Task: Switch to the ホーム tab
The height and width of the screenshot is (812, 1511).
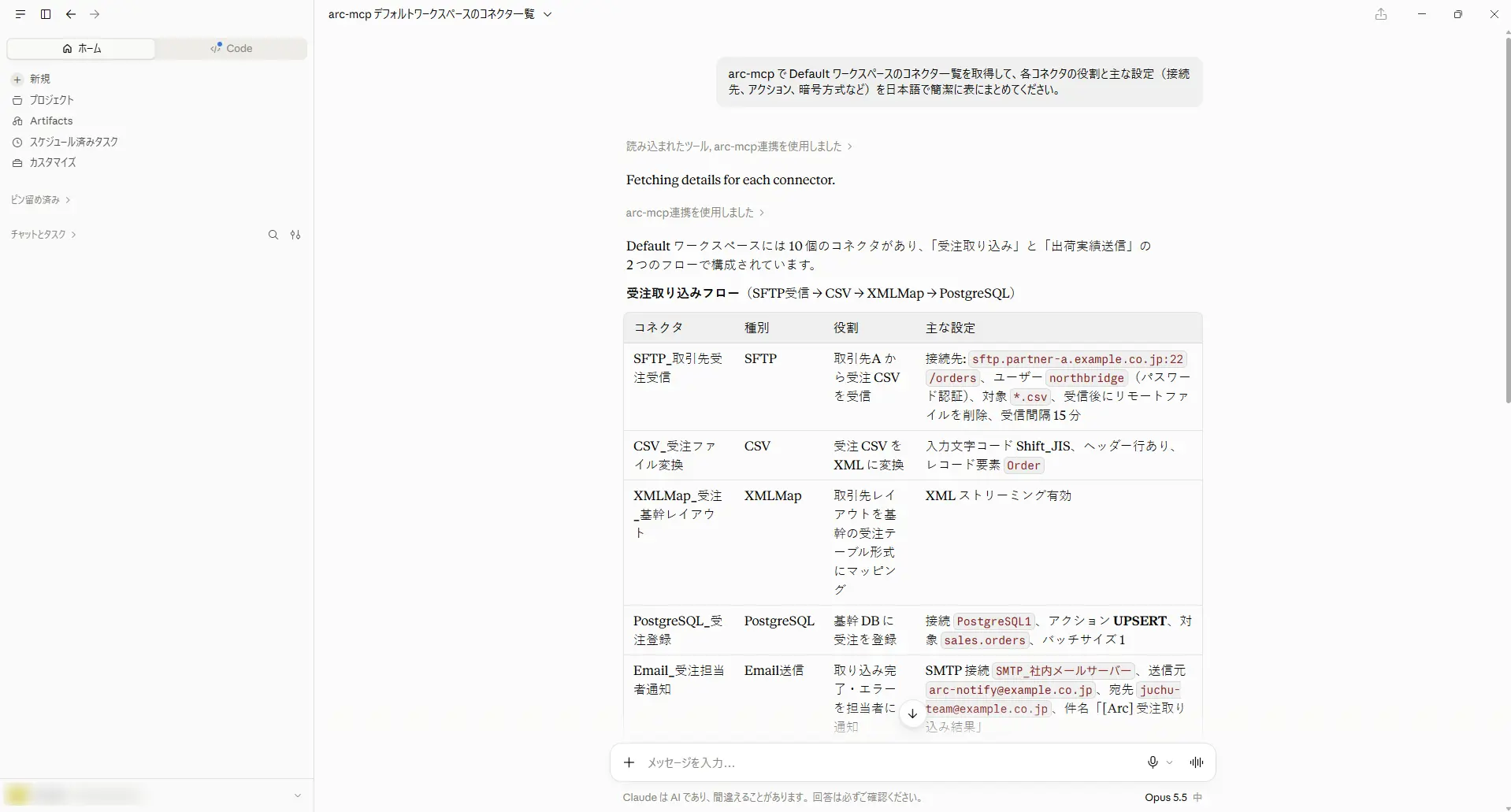Action: click(81, 48)
